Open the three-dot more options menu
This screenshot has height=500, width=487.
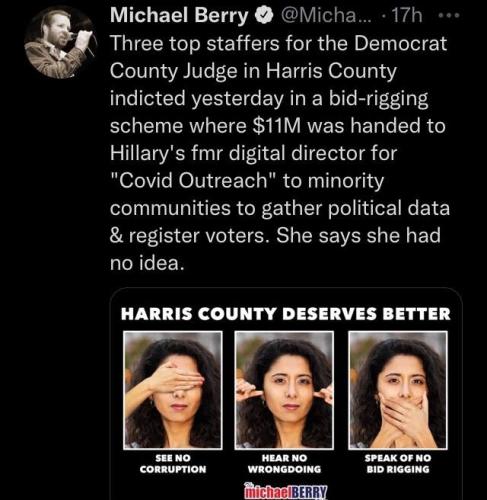[449, 15]
